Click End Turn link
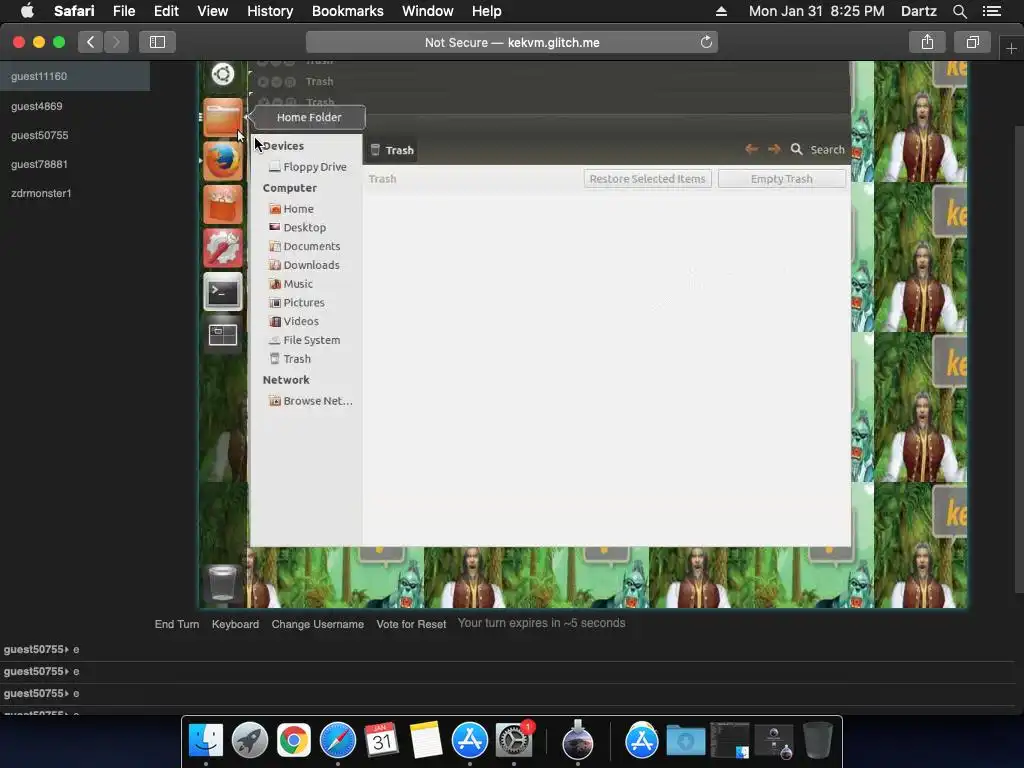Viewport: 1024px width, 768px height. [x=177, y=624]
